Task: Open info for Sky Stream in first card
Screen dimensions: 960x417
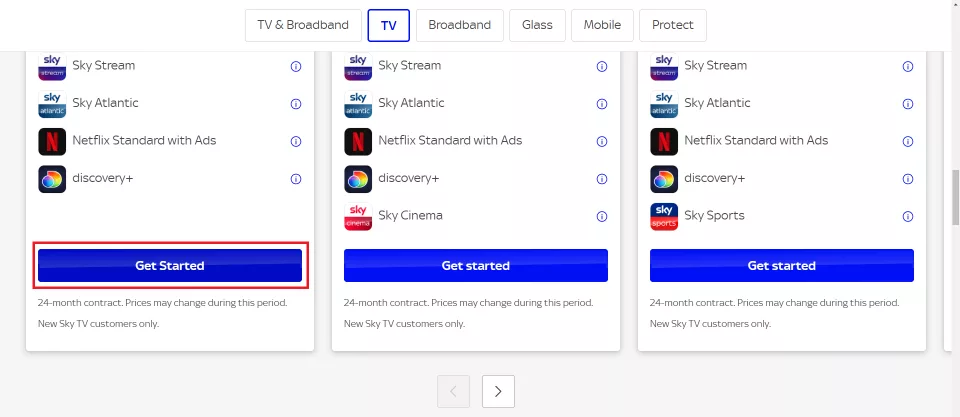Action: coord(296,66)
